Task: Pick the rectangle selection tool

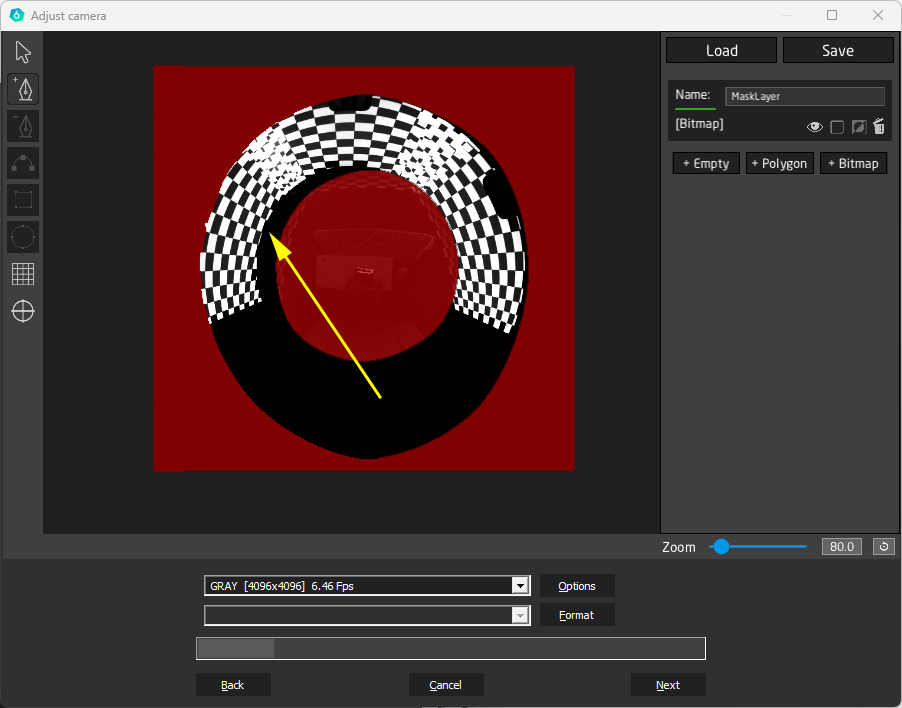Action: point(23,200)
